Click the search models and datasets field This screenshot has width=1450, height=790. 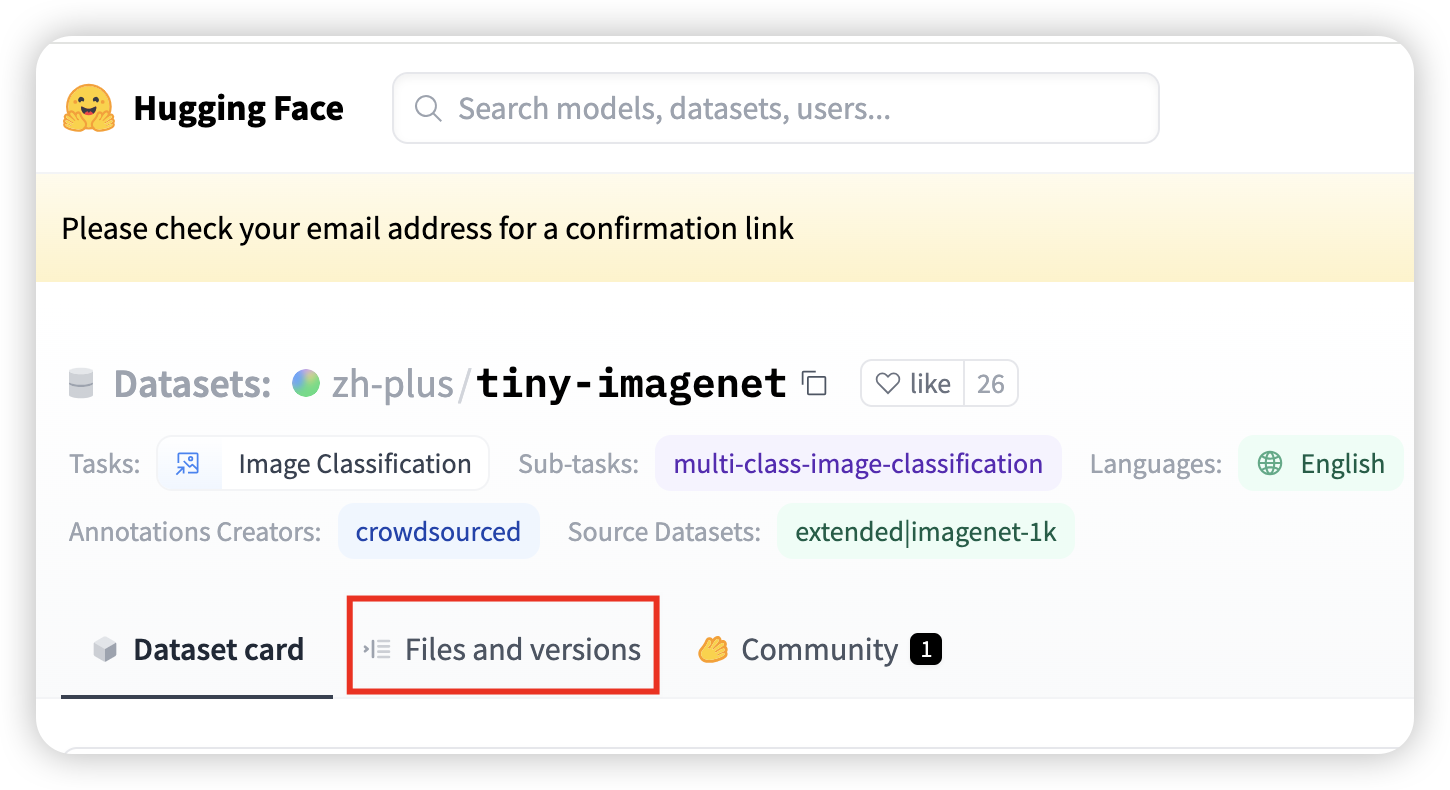(x=775, y=108)
